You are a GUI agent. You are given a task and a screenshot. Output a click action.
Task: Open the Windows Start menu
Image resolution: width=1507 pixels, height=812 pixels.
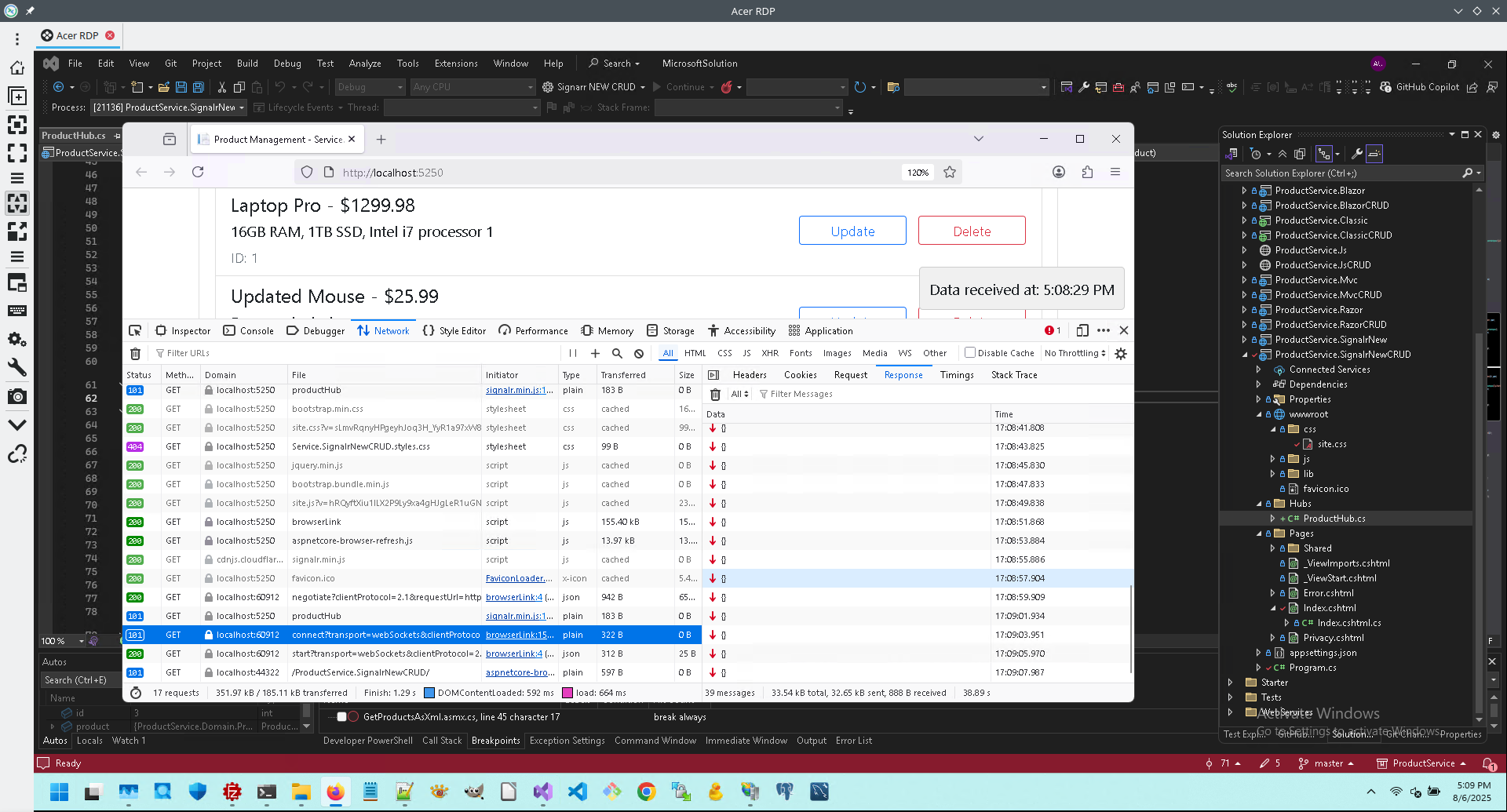60,792
